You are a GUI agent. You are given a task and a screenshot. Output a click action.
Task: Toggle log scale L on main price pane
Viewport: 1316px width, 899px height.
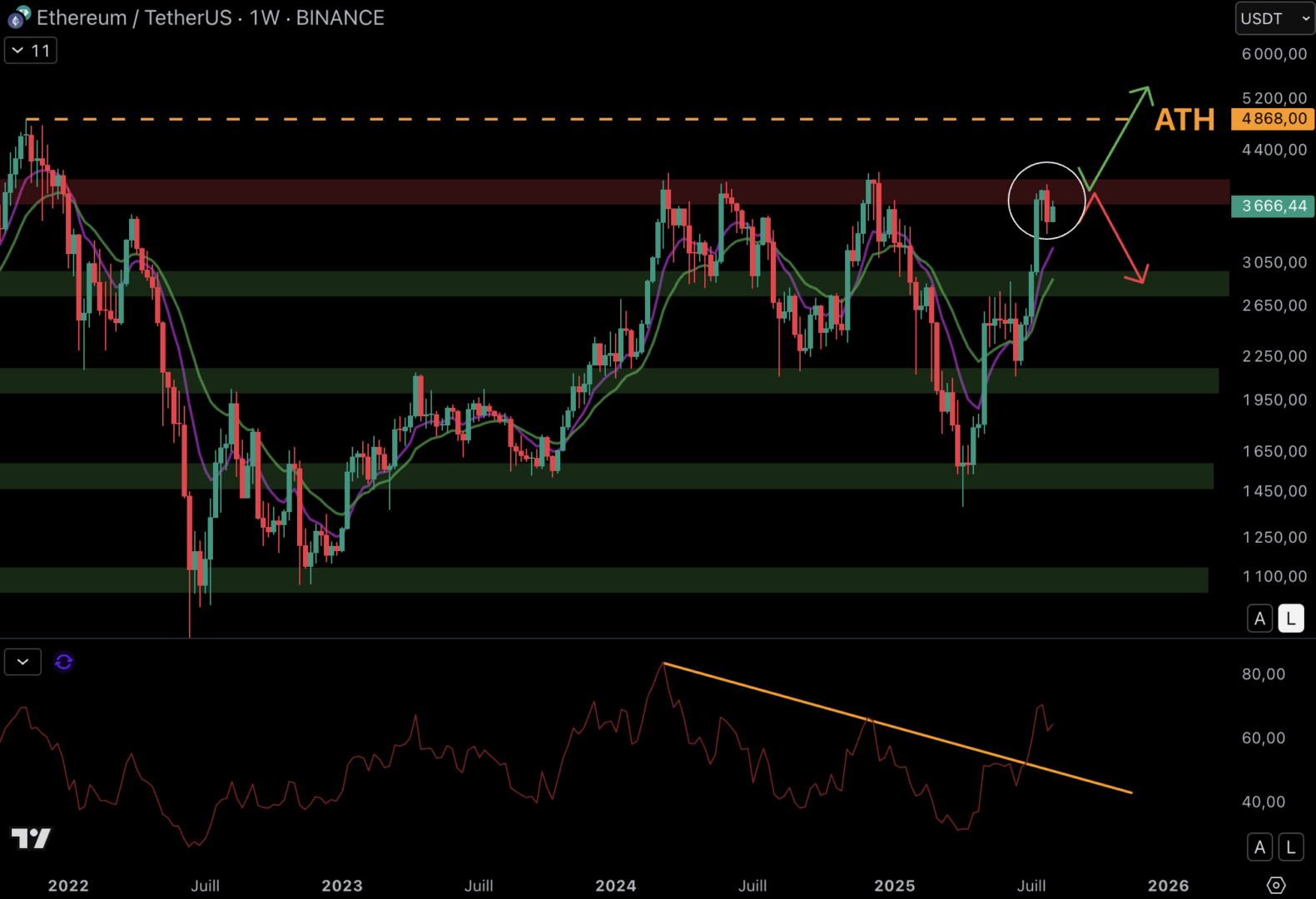tap(1290, 618)
